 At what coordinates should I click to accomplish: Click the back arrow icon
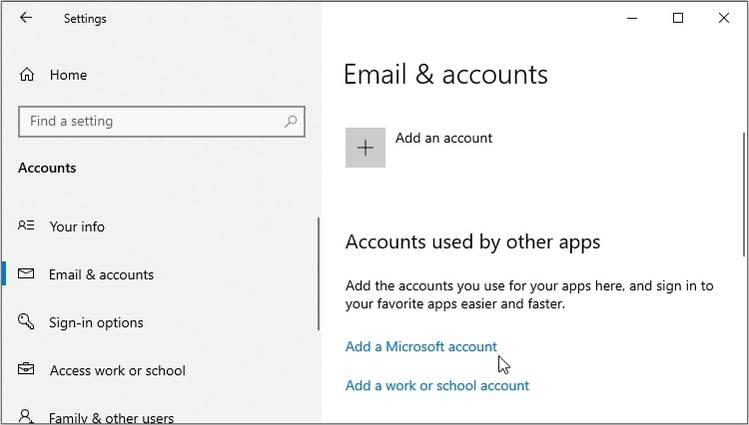click(26, 18)
